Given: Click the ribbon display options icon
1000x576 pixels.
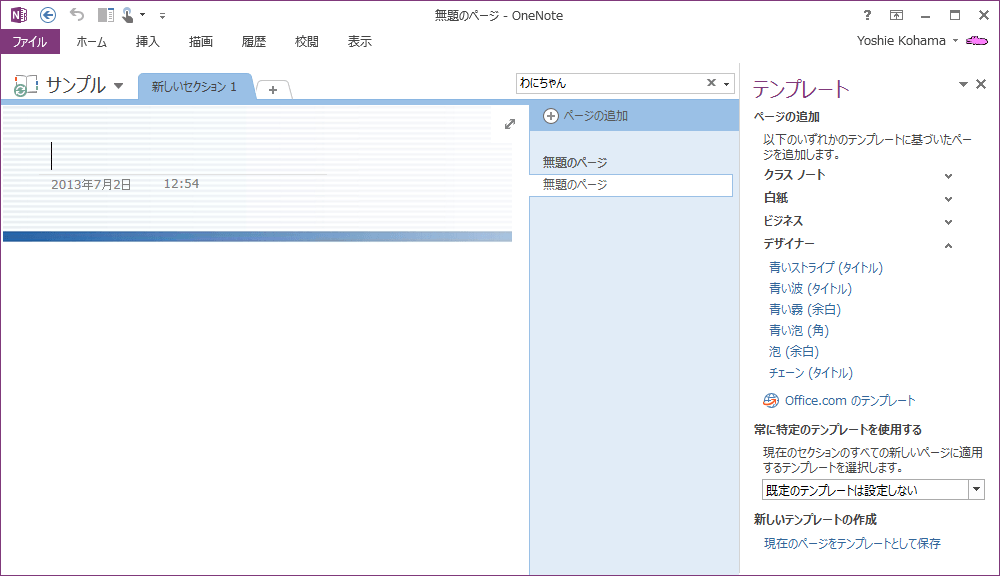Looking at the screenshot, I should pyautogui.click(x=896, y=15).
